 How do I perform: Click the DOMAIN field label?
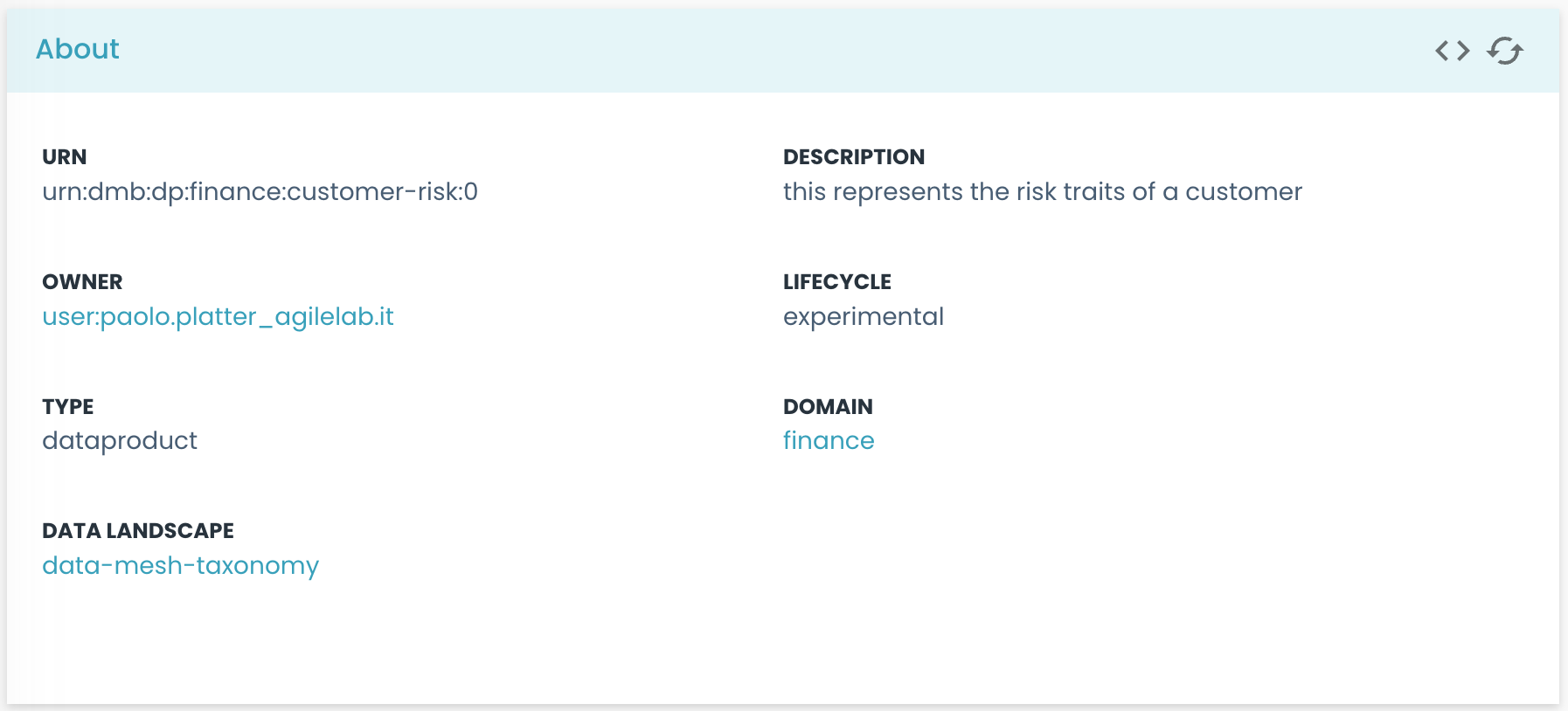tap(827, 407)
